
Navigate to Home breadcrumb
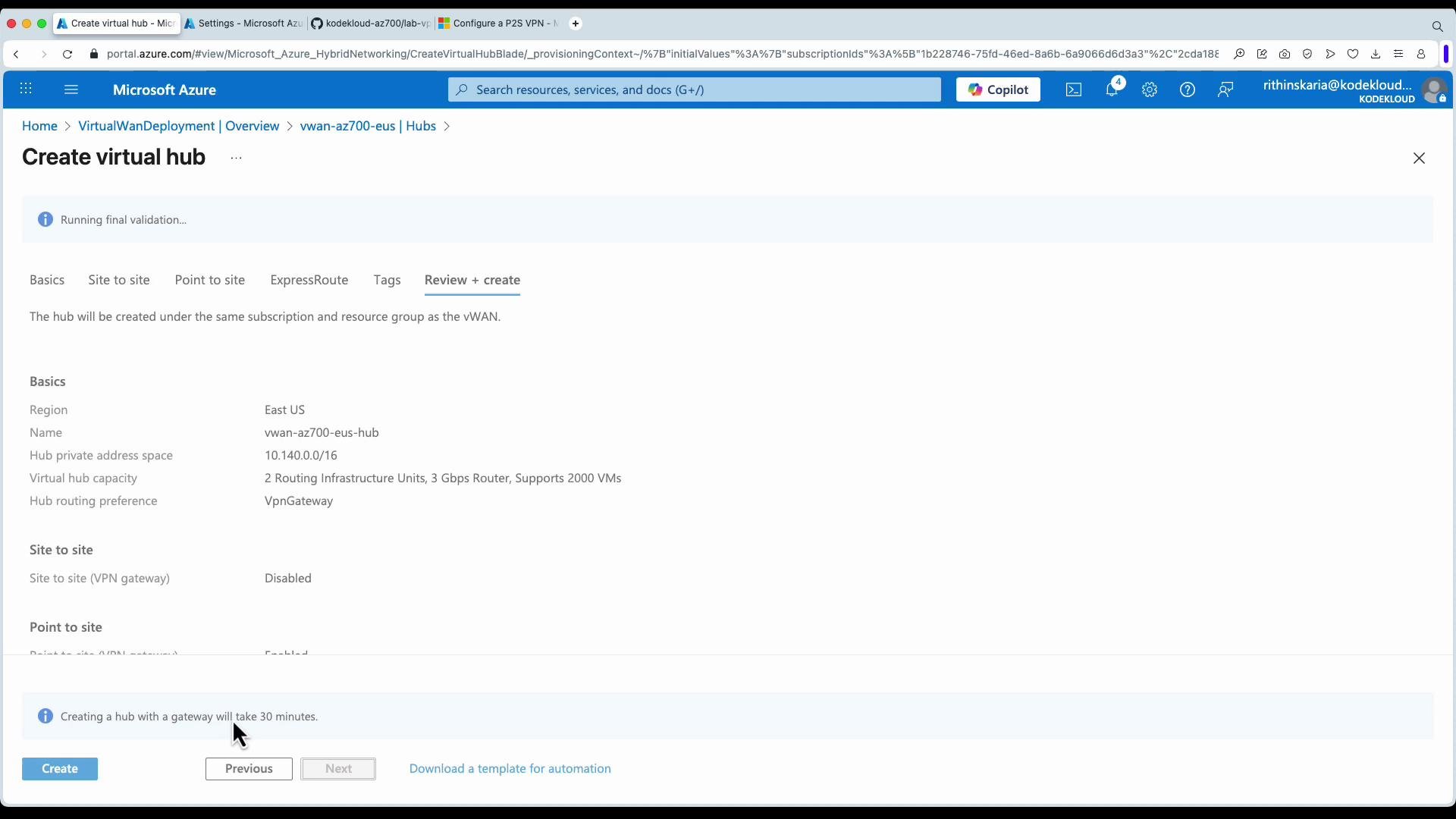[x=39, y=126]
